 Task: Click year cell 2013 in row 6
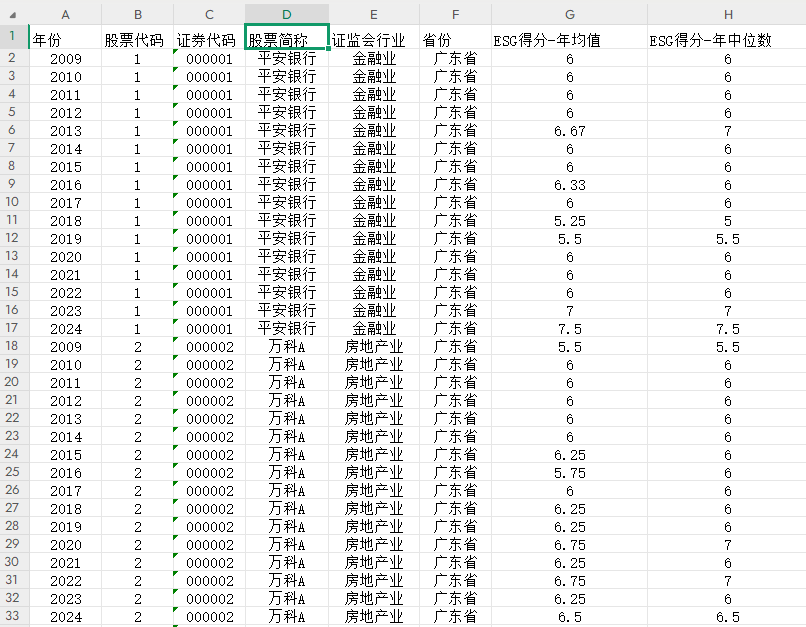click(65, 131)
